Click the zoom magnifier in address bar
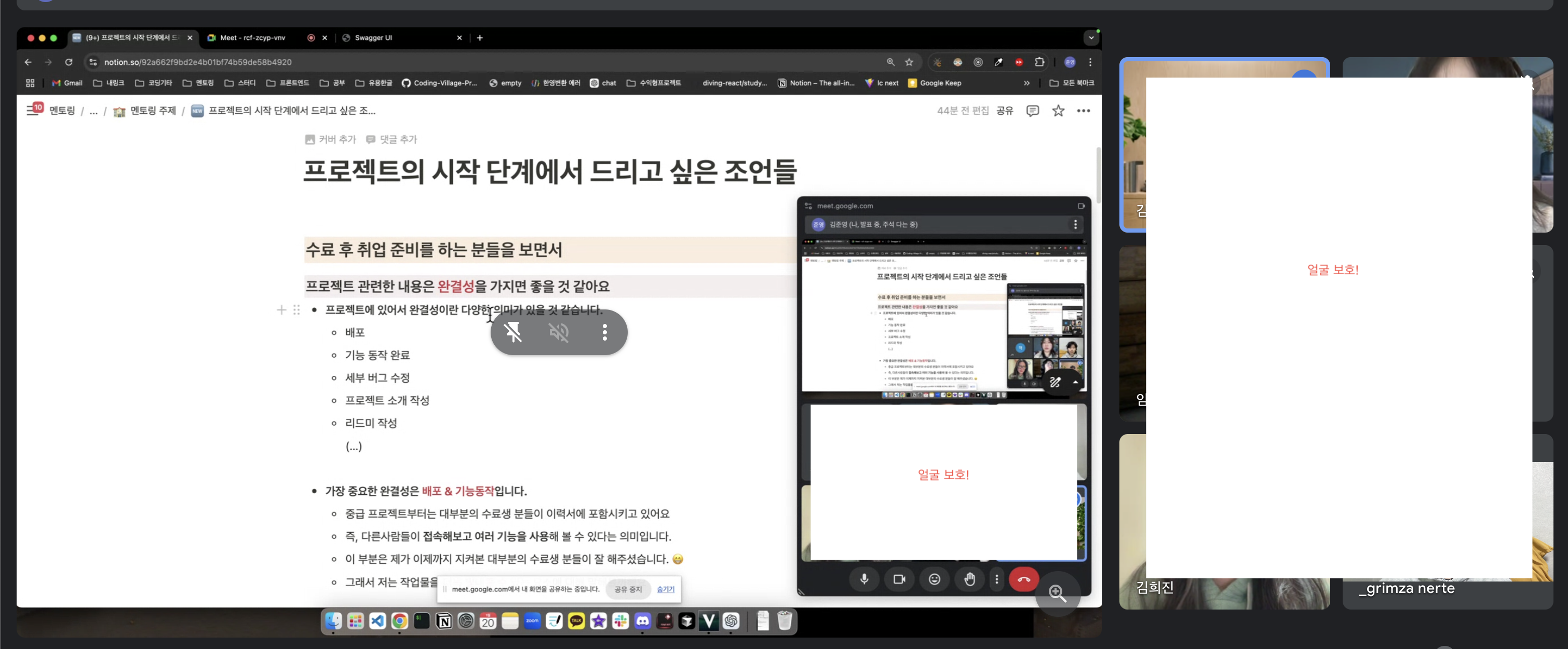Viewport: 1568px width, 649px height. coord(890,62)
